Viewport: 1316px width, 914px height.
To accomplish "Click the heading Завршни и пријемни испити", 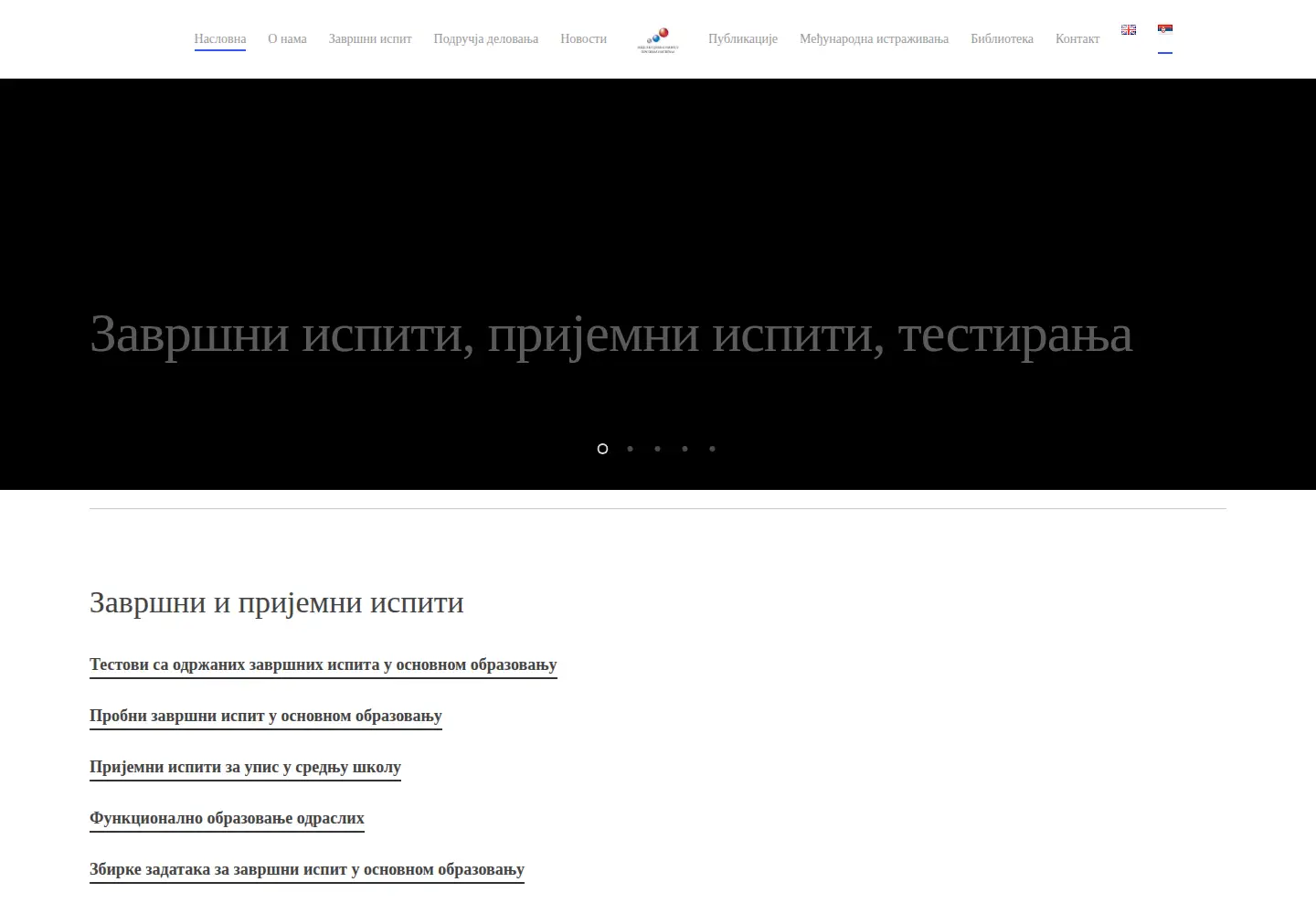I will (x=277, y=603).
